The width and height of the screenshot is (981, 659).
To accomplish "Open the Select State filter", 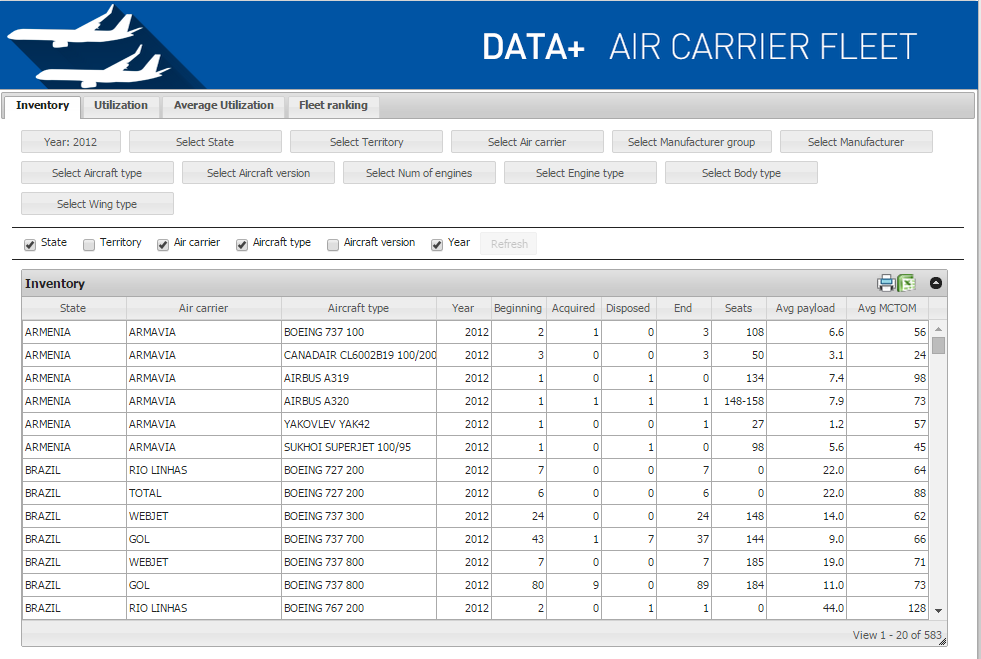I will pyautogui.click(x=205, y=142).
